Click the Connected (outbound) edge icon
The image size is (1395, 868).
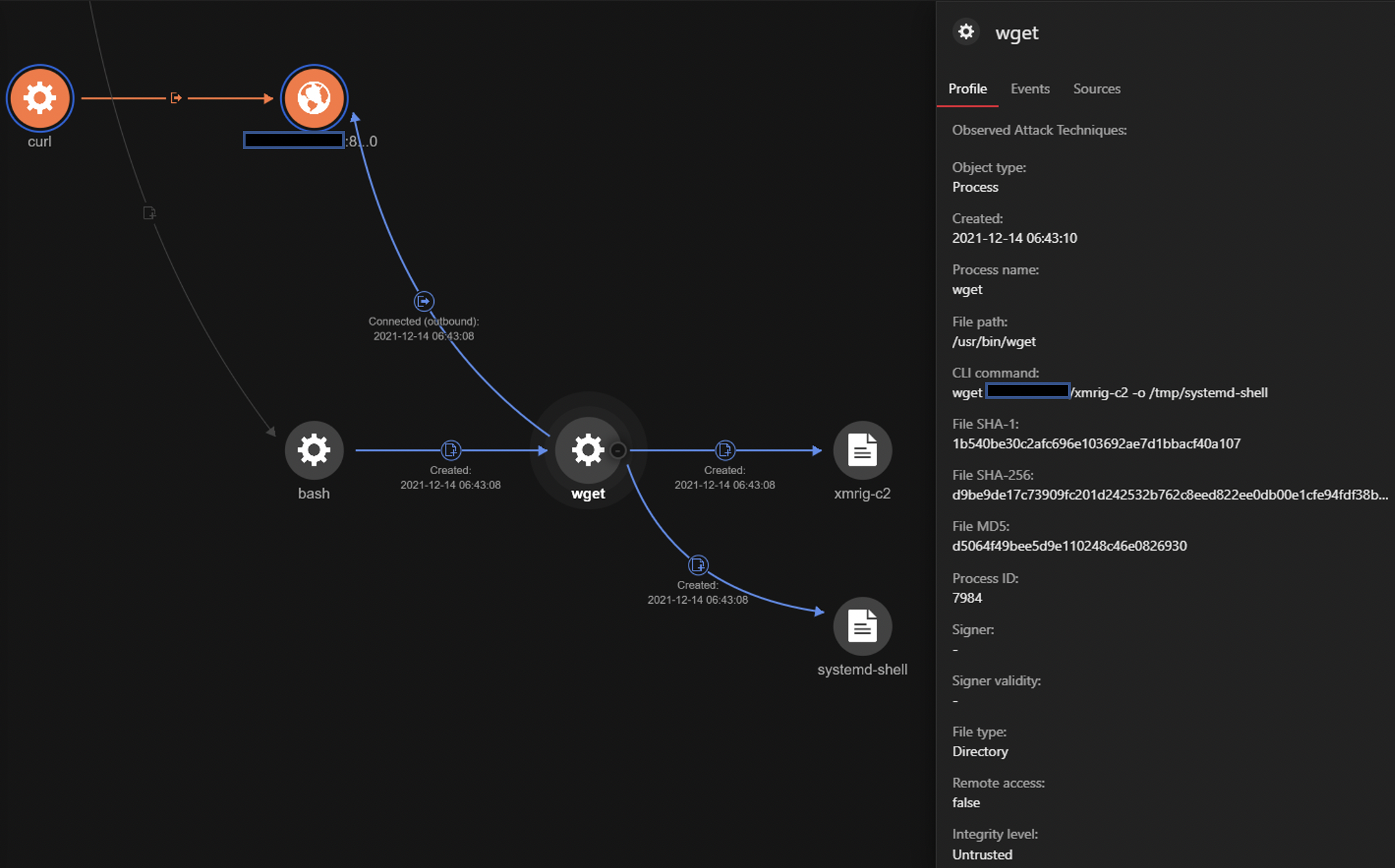[424, 302]
